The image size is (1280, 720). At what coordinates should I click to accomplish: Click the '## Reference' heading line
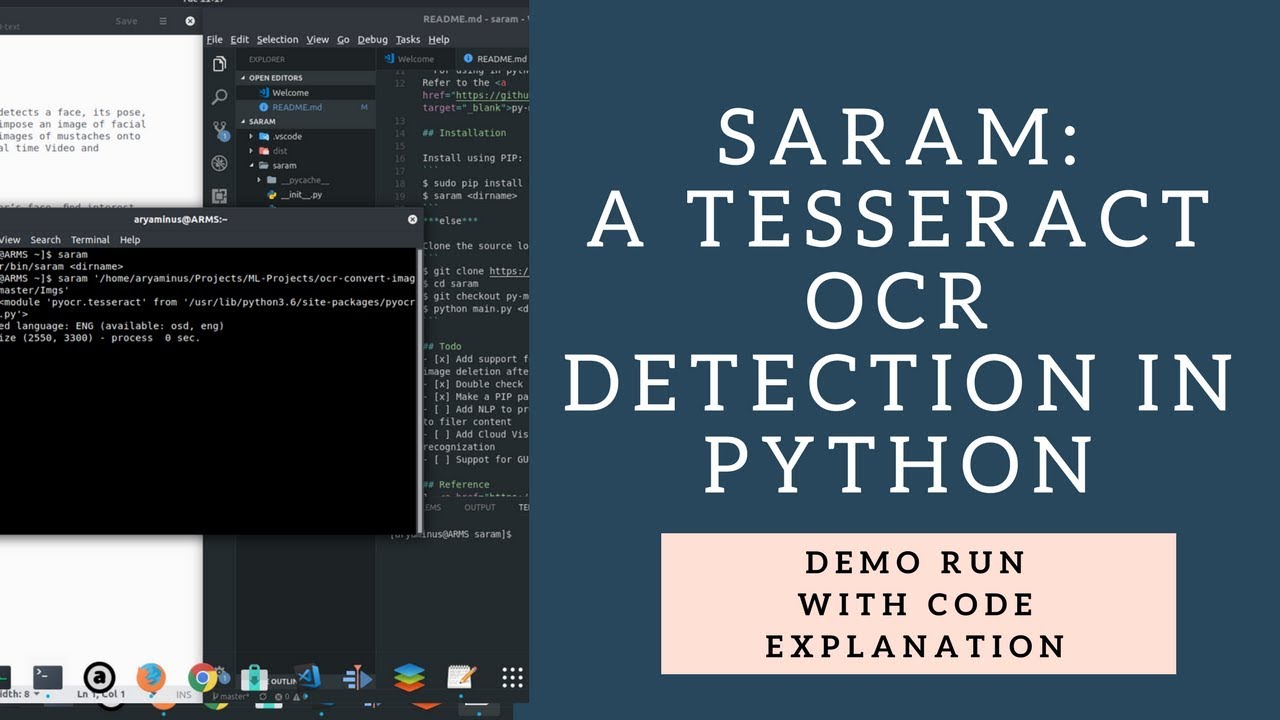(x=457, y=484)
